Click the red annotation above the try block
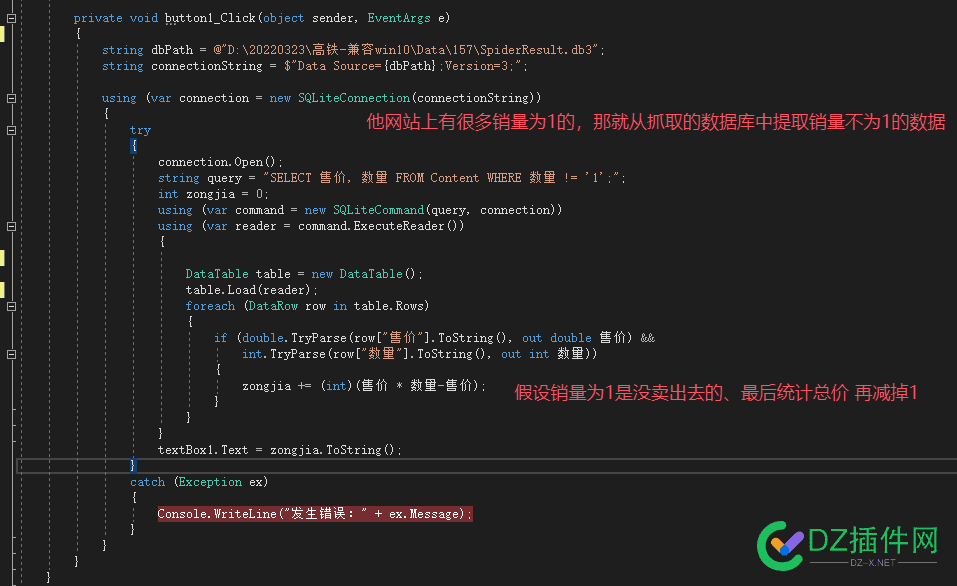 pos(655,122)
